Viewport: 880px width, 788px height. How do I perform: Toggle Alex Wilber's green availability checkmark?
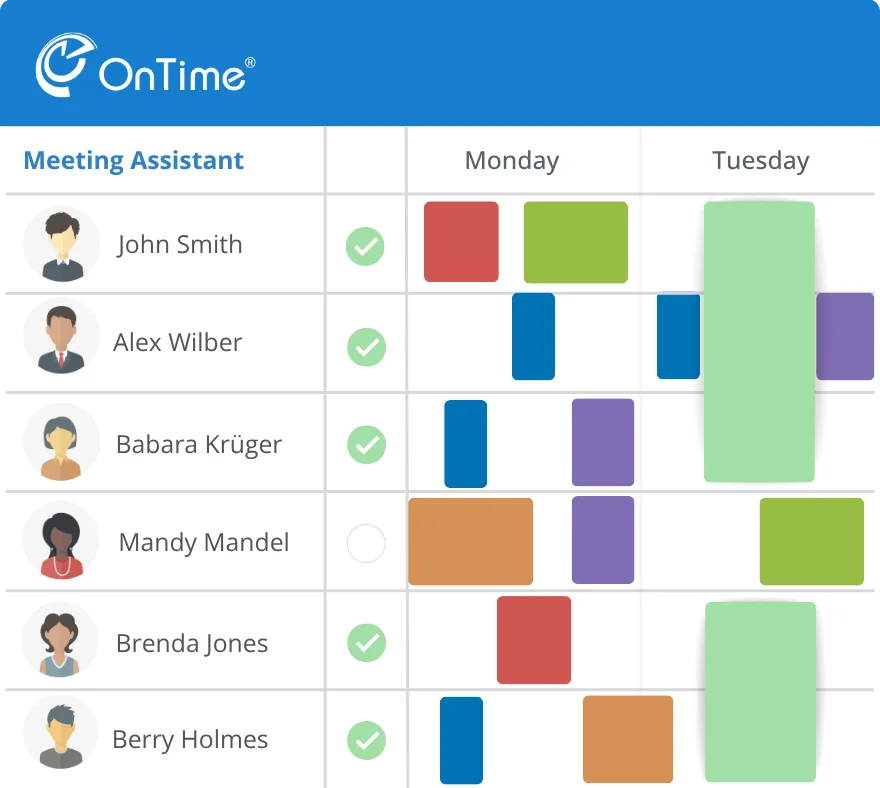pyautogui.click(x=366, y=347)
